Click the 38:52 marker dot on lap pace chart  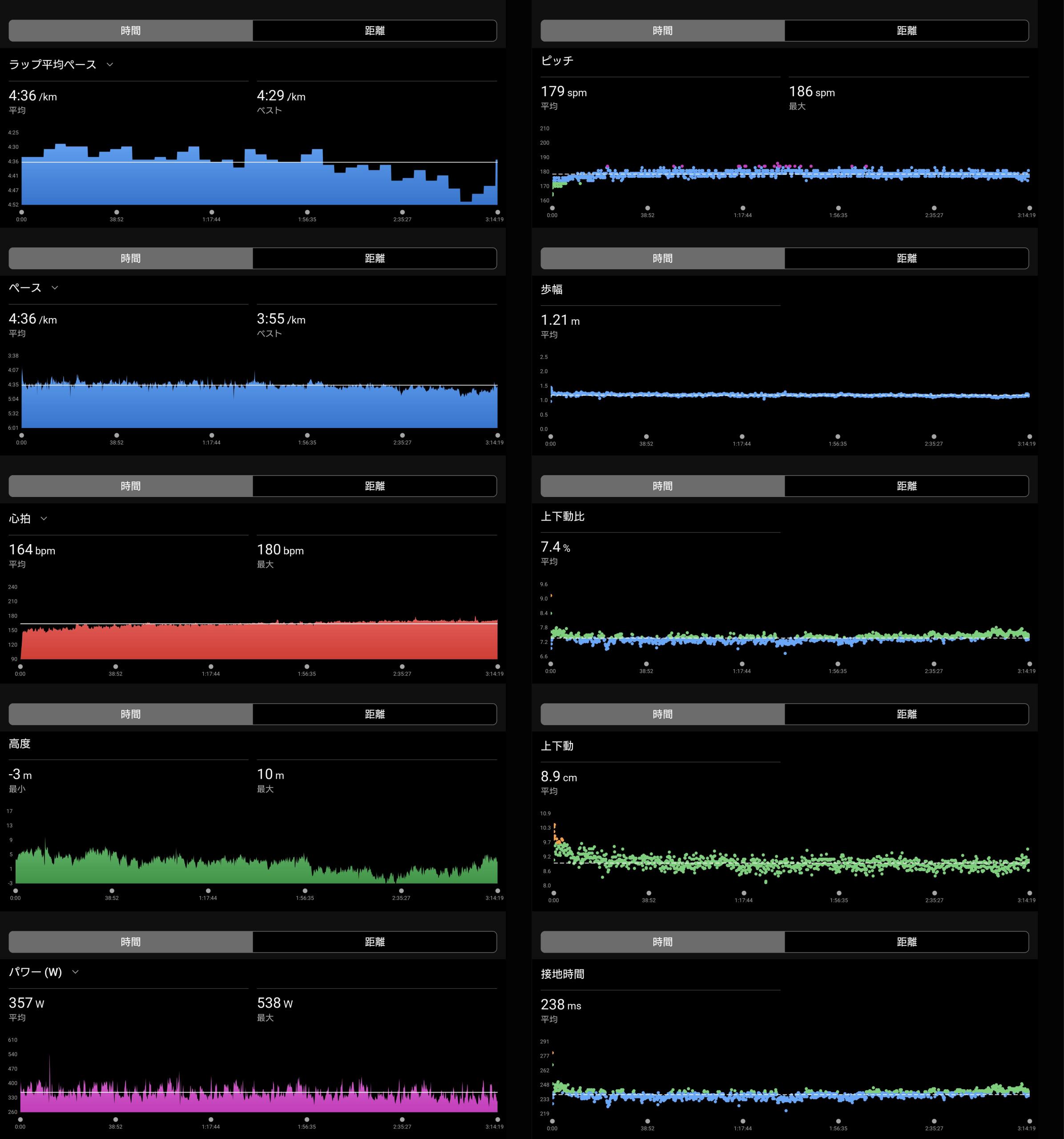point(117,212)
